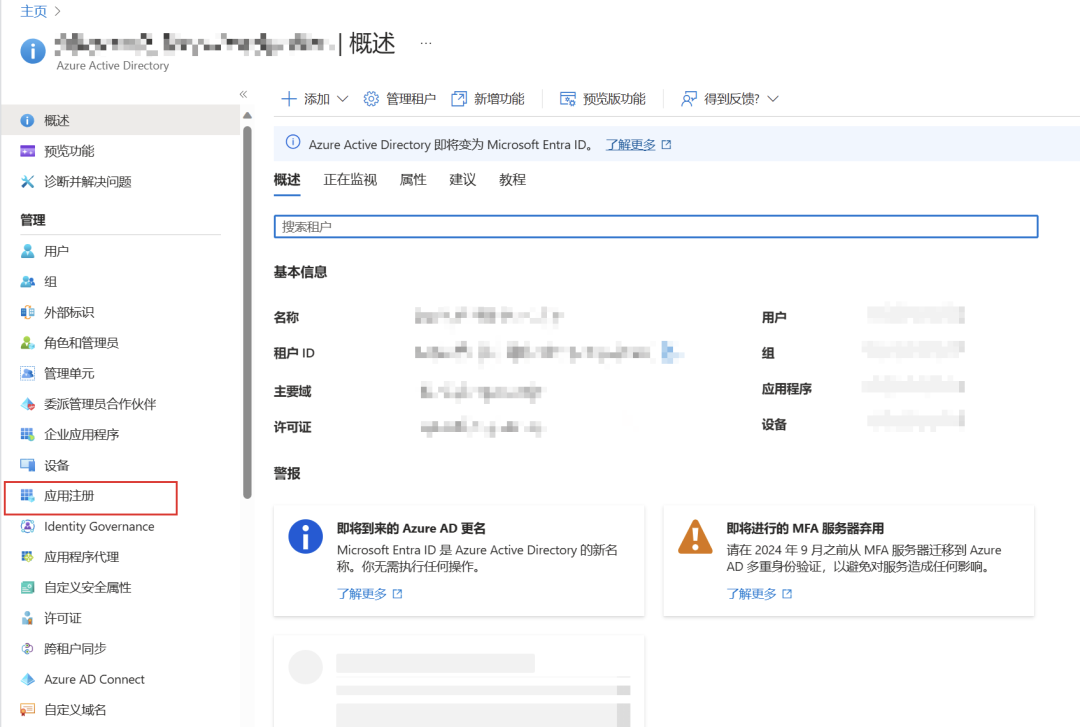Open the 管理单元 icon

(27, 373)
